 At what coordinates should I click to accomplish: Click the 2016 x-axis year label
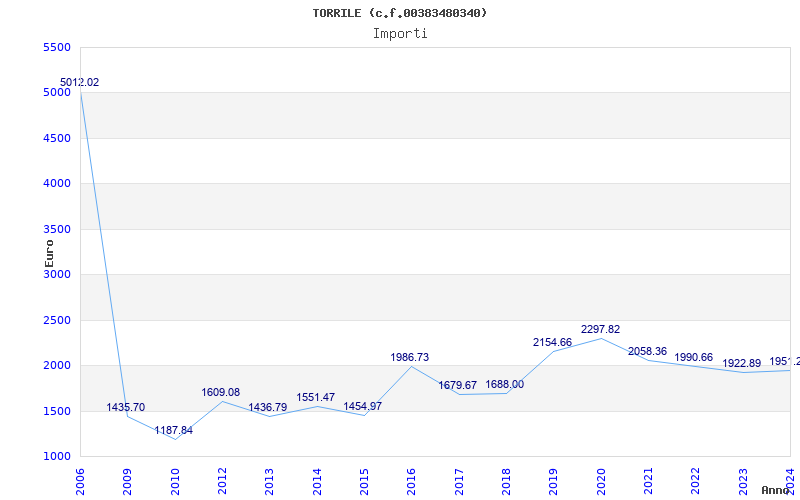click(x=412, y=482)
